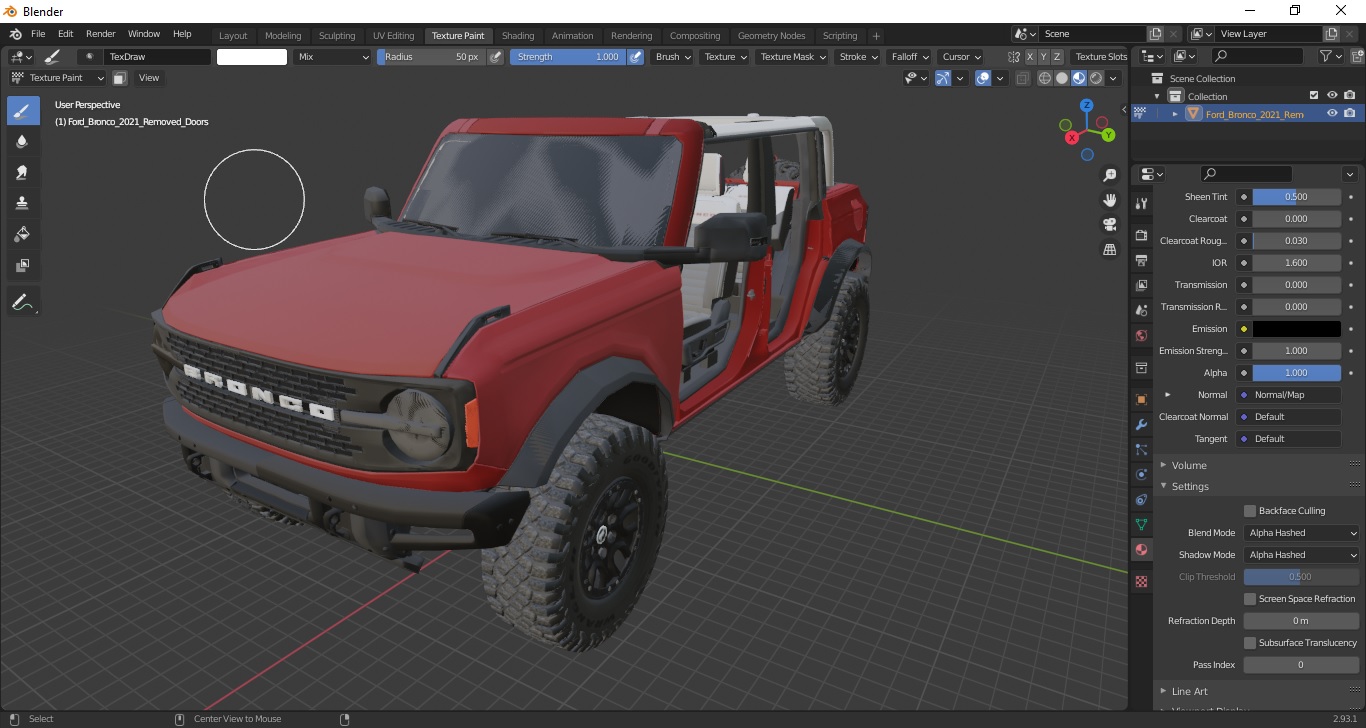Viewport: 1366px width, 728px height.
Task: Click the Z axis on navigation gizmo
Action: [x=1087, y=106]
